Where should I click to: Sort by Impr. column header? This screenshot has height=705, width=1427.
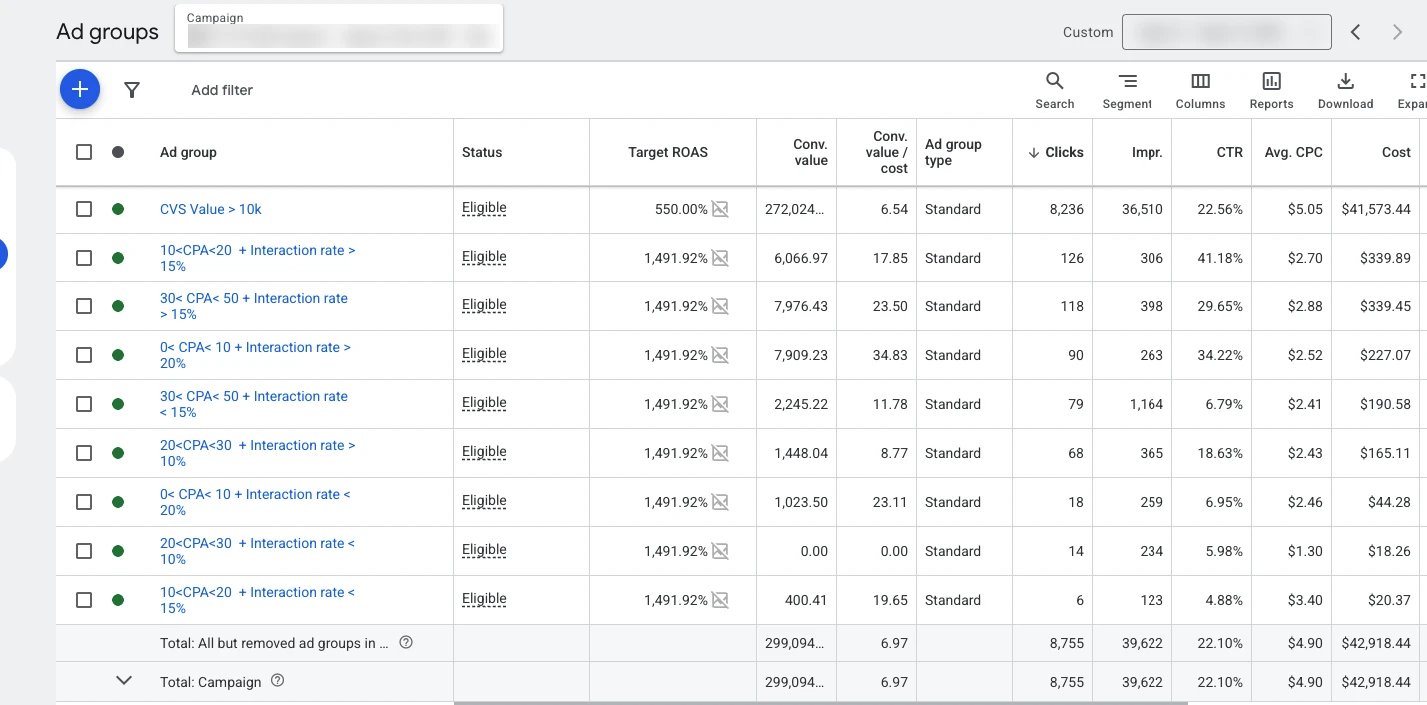click(x=1147, y=152)
